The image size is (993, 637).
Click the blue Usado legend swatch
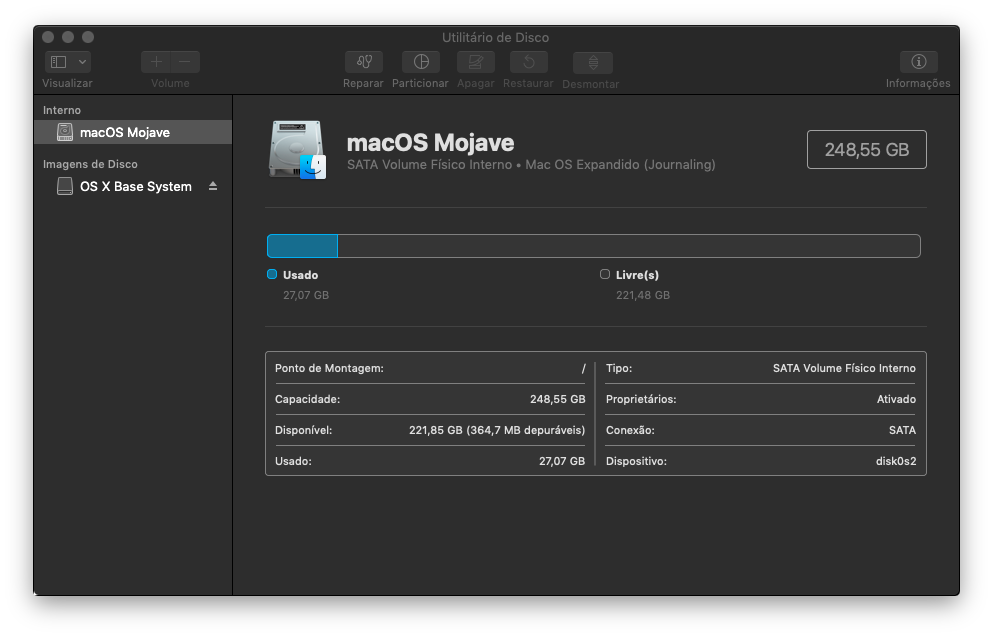pos(272,274)
